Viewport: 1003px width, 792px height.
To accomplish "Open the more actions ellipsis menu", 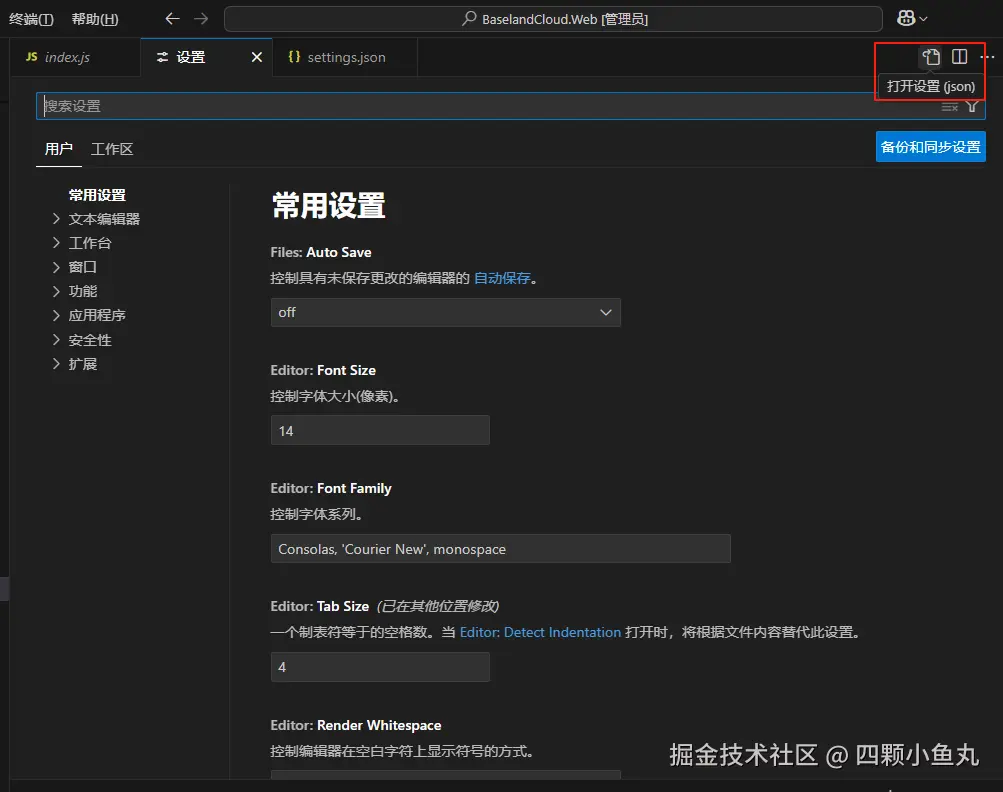I will tap(985, 57).
